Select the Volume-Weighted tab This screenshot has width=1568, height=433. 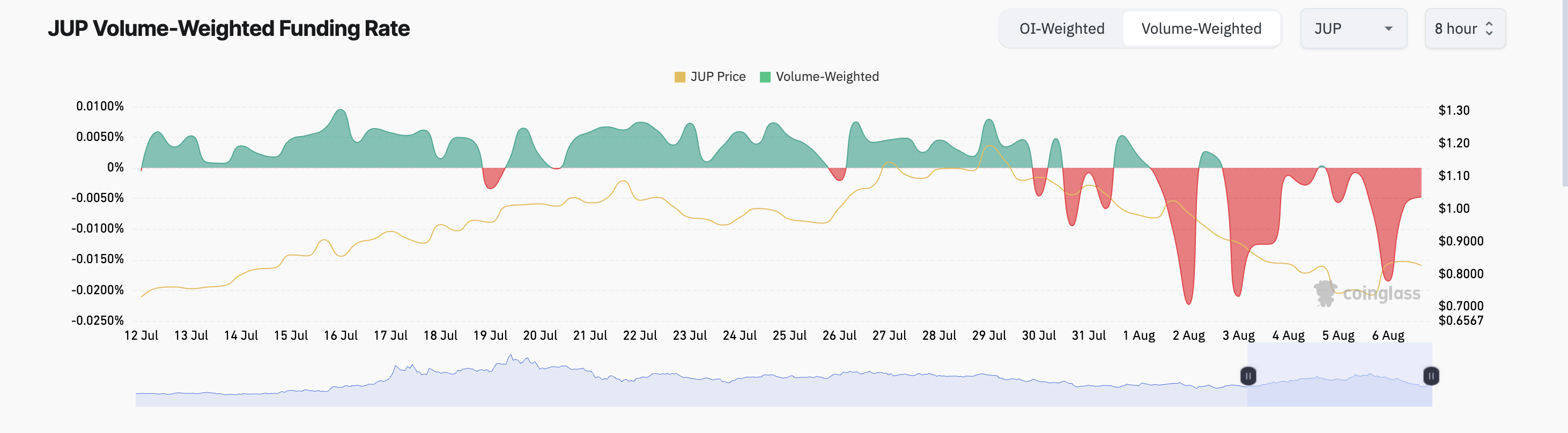tap(1201, 28)
